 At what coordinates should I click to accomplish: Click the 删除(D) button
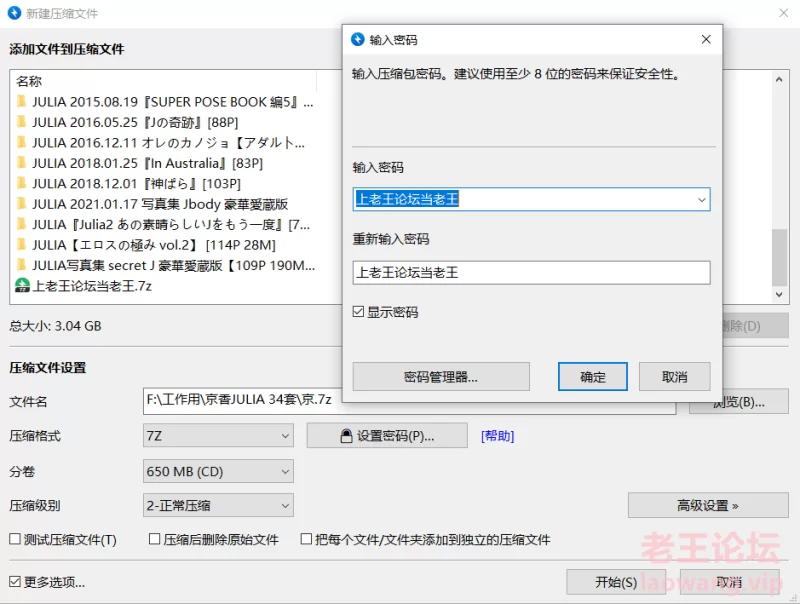coord(756,325)
